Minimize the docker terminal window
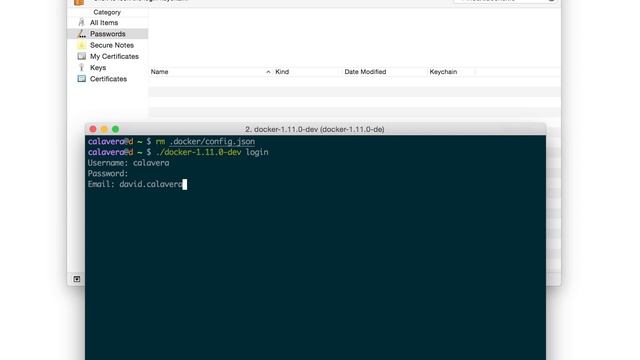 (104, 129)
